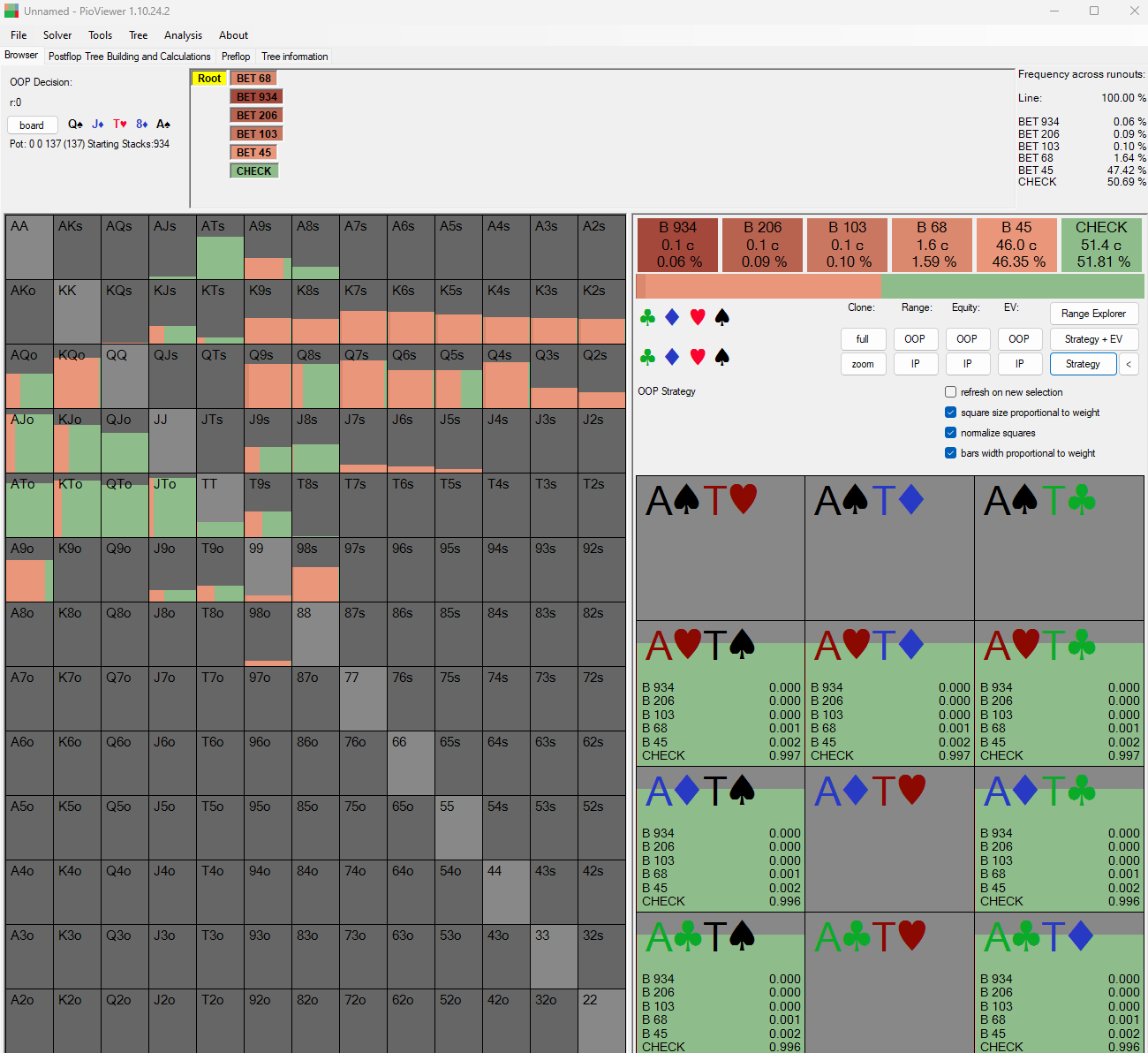Click the blue diamond icon in second suit row
This screenshot has height=1053, width=1148.
[672, 357]
